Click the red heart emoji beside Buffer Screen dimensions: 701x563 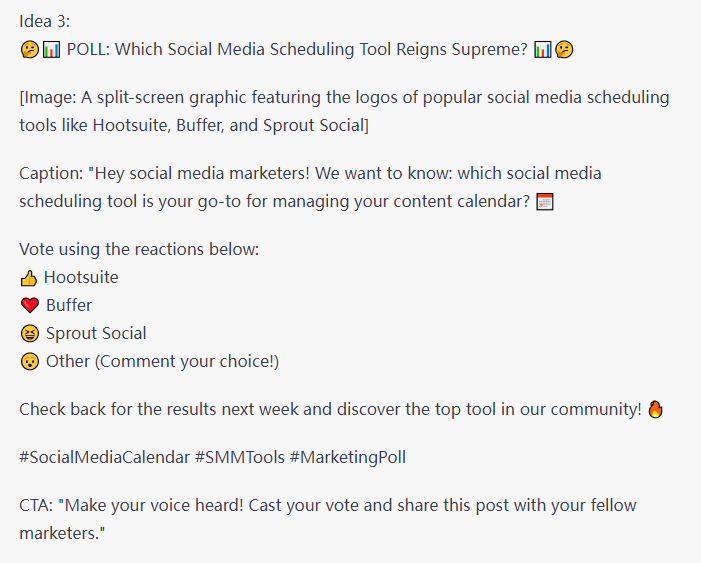(x=30, y=306)
